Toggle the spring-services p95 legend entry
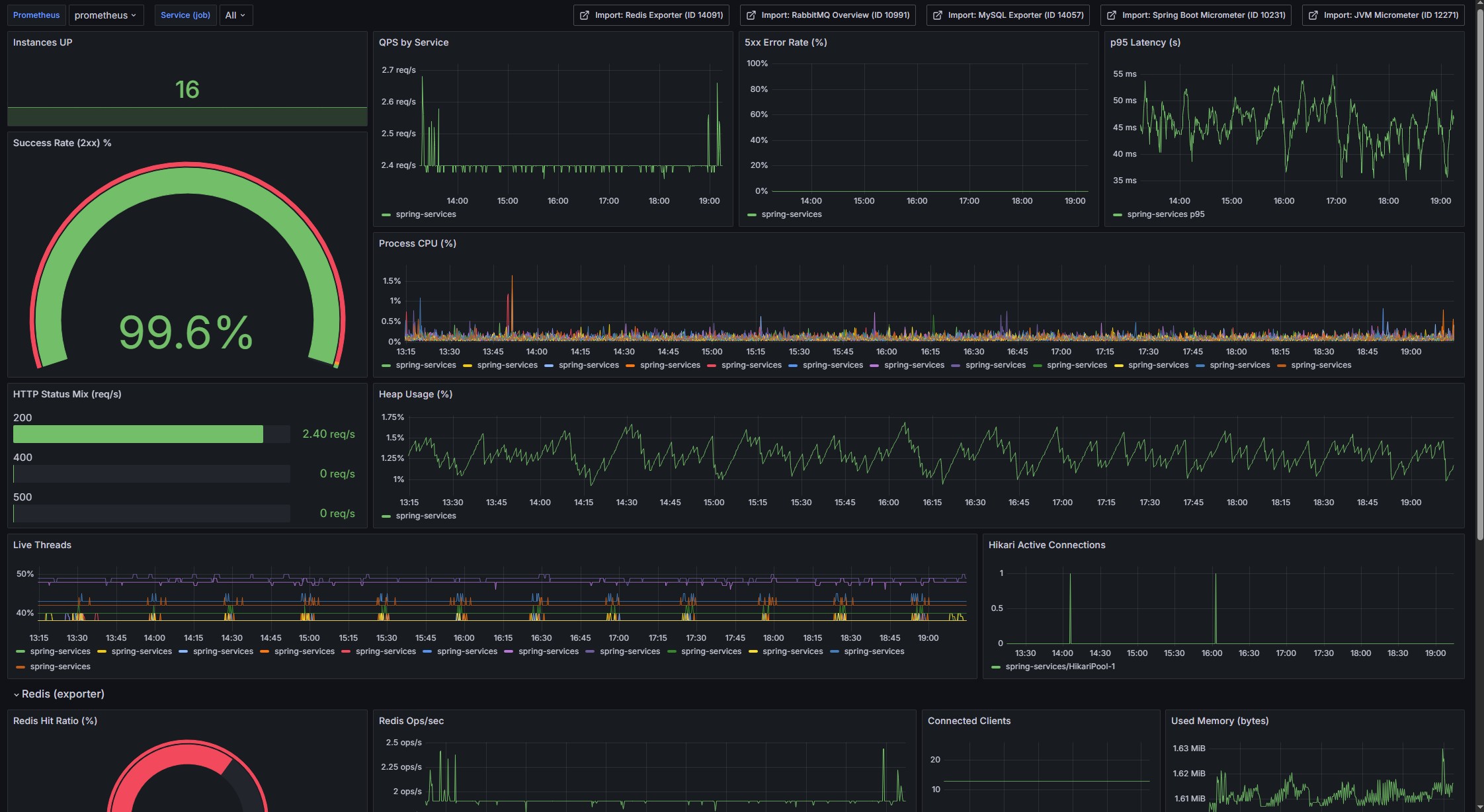 coord(1167,214)
